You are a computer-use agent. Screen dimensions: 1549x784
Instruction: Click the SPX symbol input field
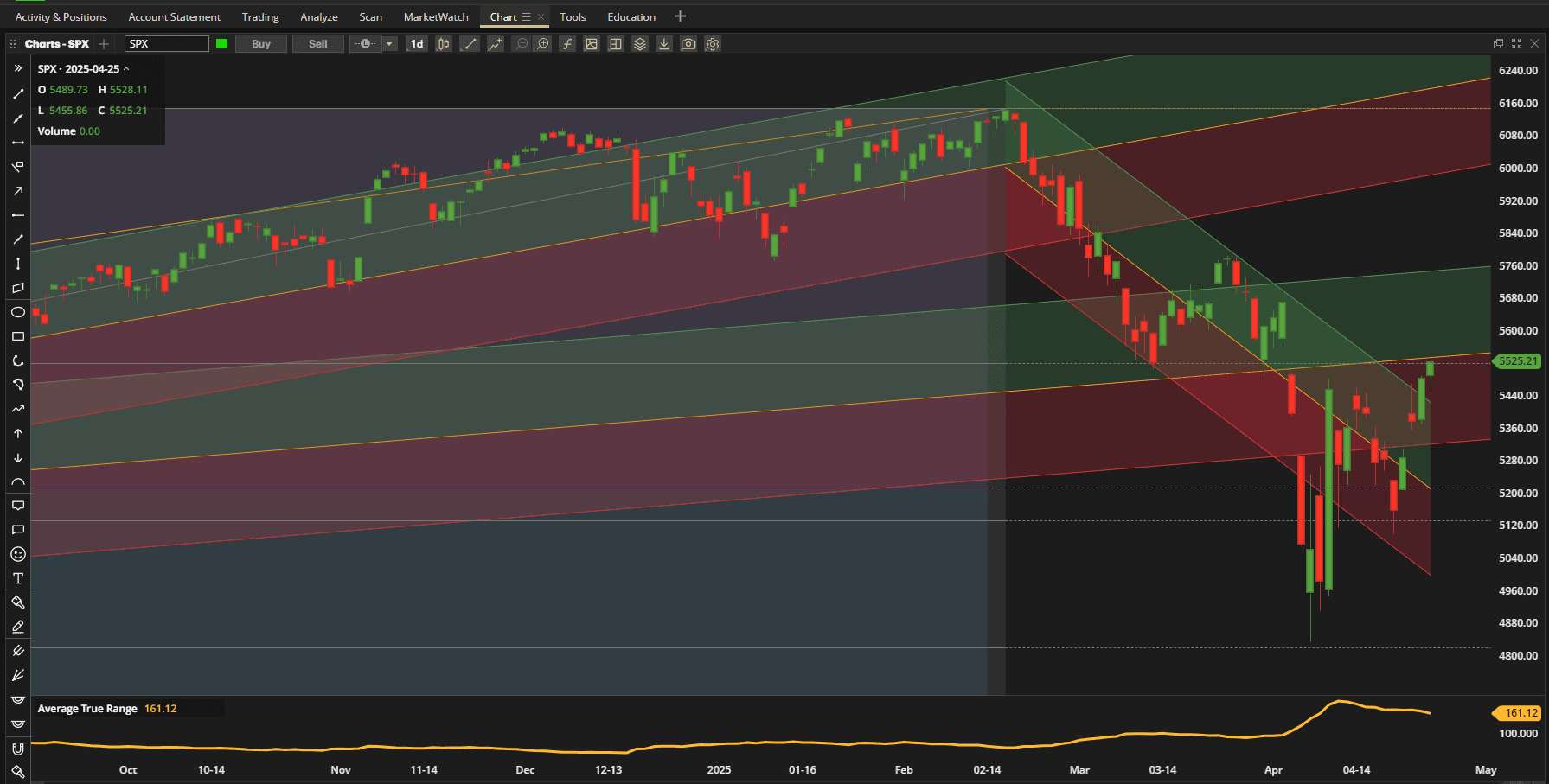[167, 44]
